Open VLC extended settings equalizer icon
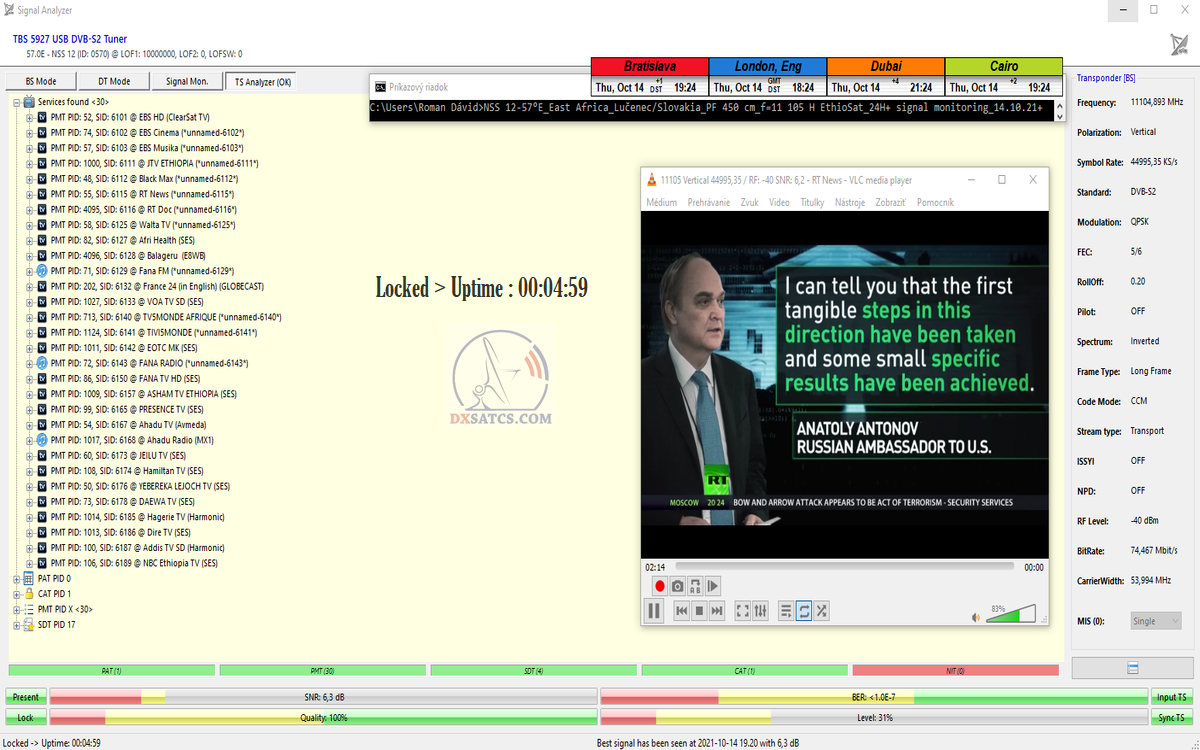The height and width of the screenshot is (750, 1200). 760,611
